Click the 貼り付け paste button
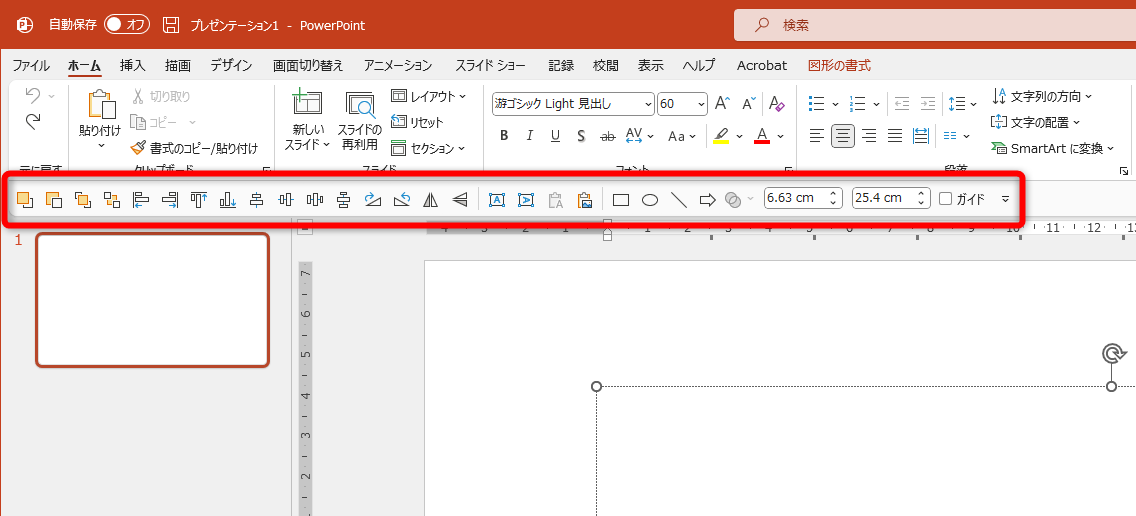1136x516 pixels. coord(100,119)
